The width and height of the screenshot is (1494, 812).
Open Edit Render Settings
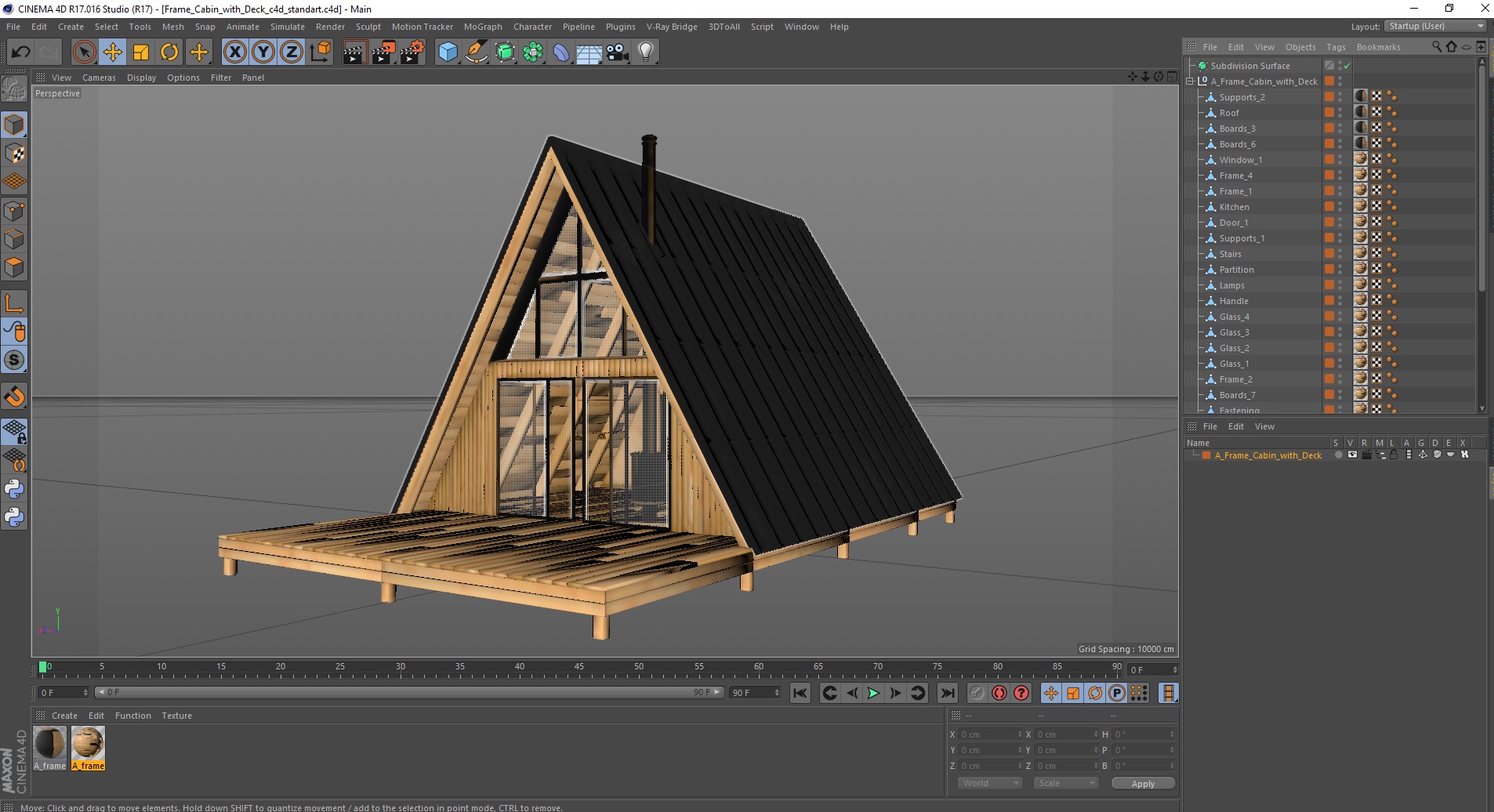coord(412,53)
